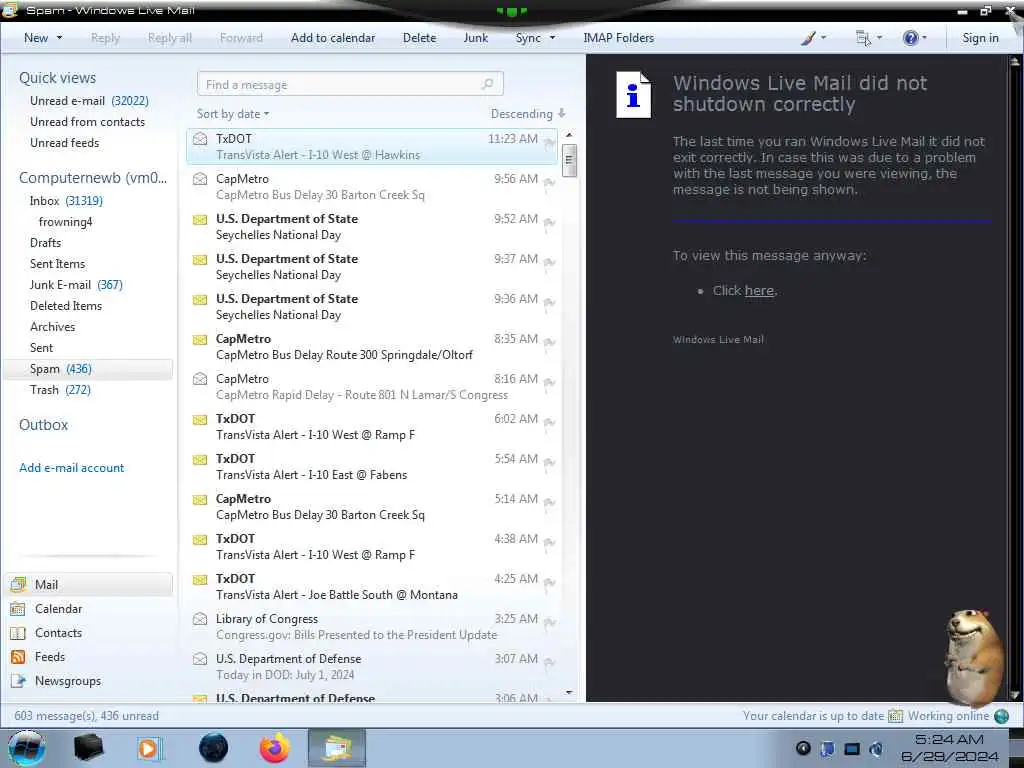The height and width of the screenshot is (768, 1024).
Task: Select TxDOT message 'Joe Battle South @ Montana'
Action: coord(372,586)
